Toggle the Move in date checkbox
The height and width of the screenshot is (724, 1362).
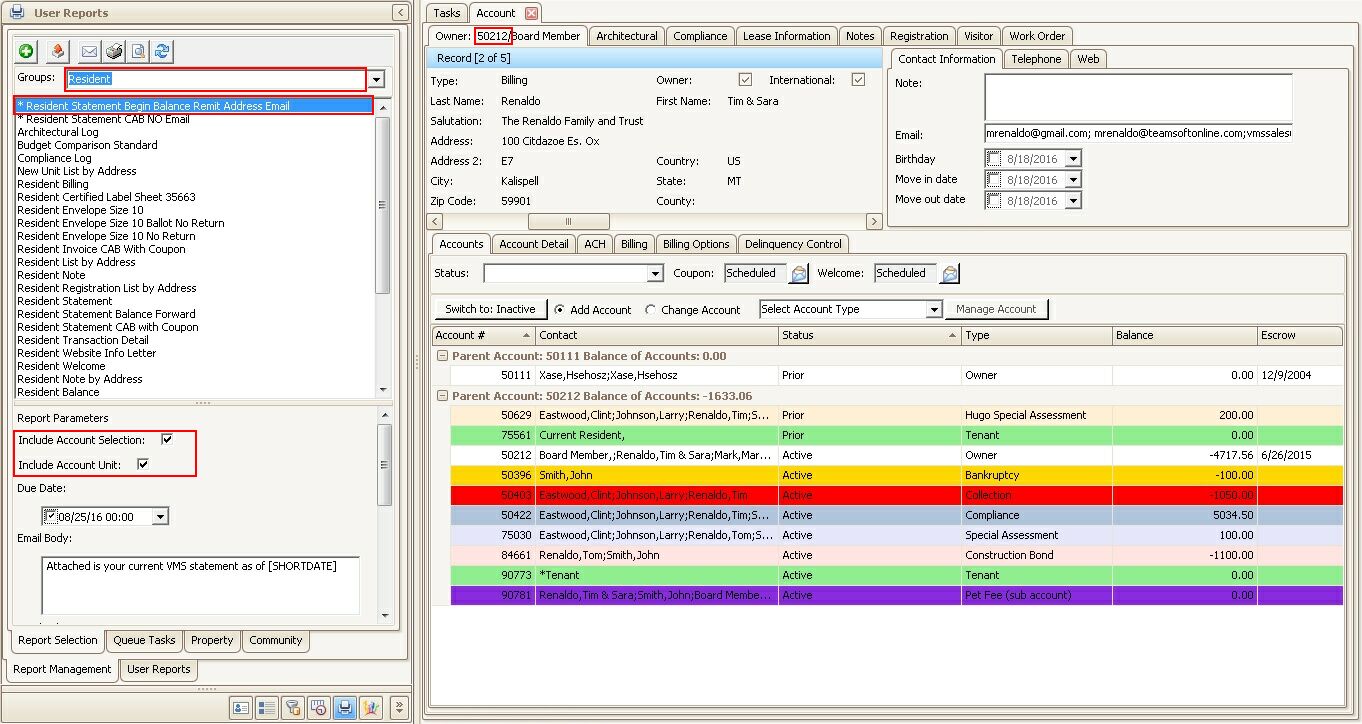click(x=993, y=180)
